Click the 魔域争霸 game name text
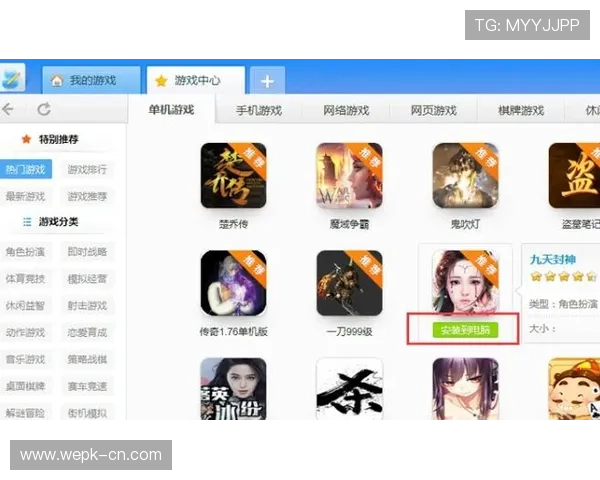This screenshot has height=480, width=600. click(x=349, y=224)
